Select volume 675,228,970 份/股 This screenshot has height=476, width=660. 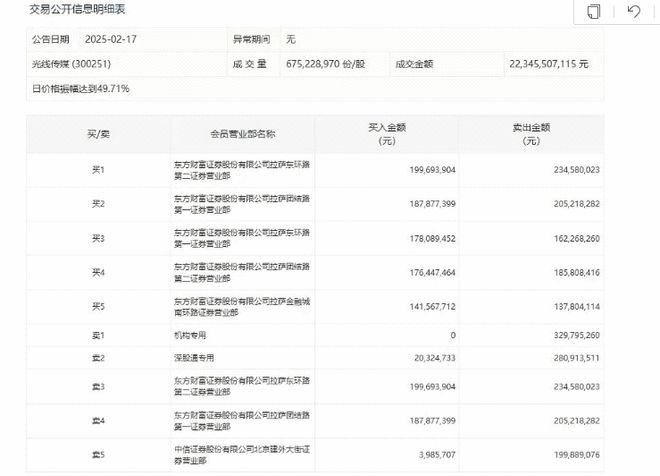325,64
